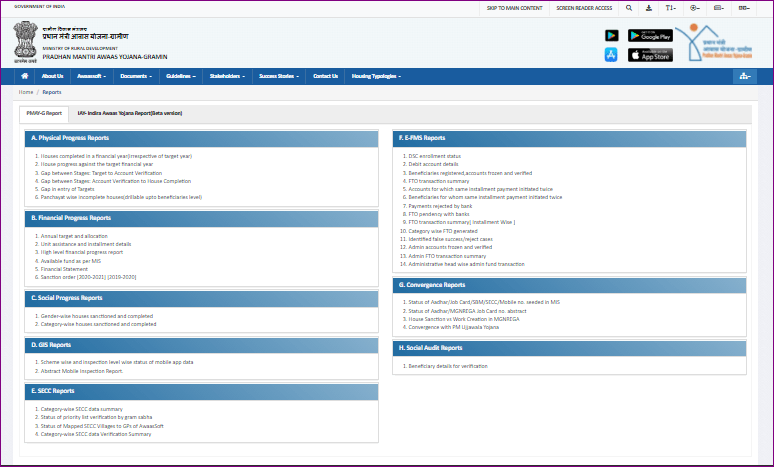
Task: Click the national emblem logo
Action: click(x=24, y=40)
